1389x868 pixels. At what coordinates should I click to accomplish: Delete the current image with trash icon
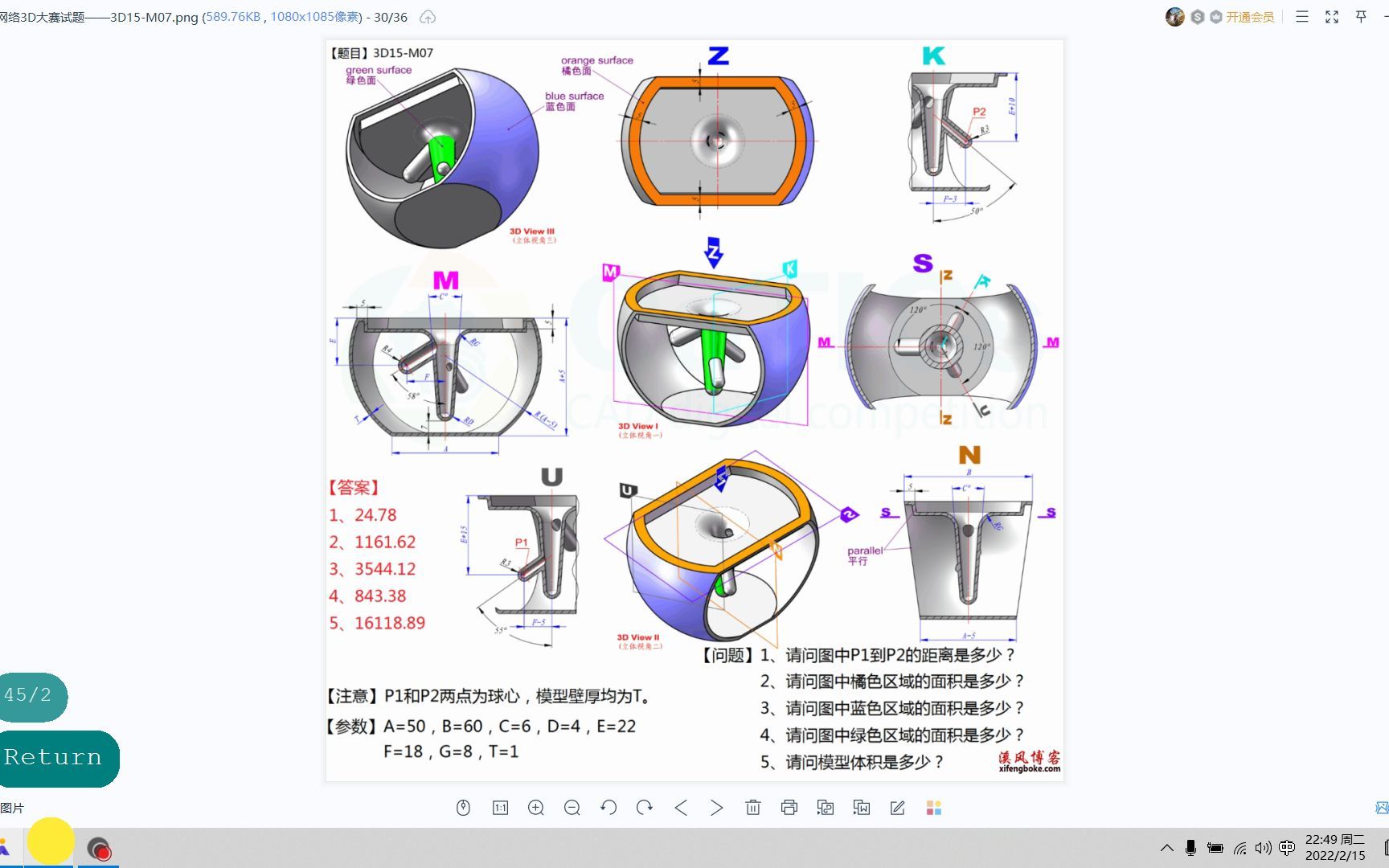point(753,808)
